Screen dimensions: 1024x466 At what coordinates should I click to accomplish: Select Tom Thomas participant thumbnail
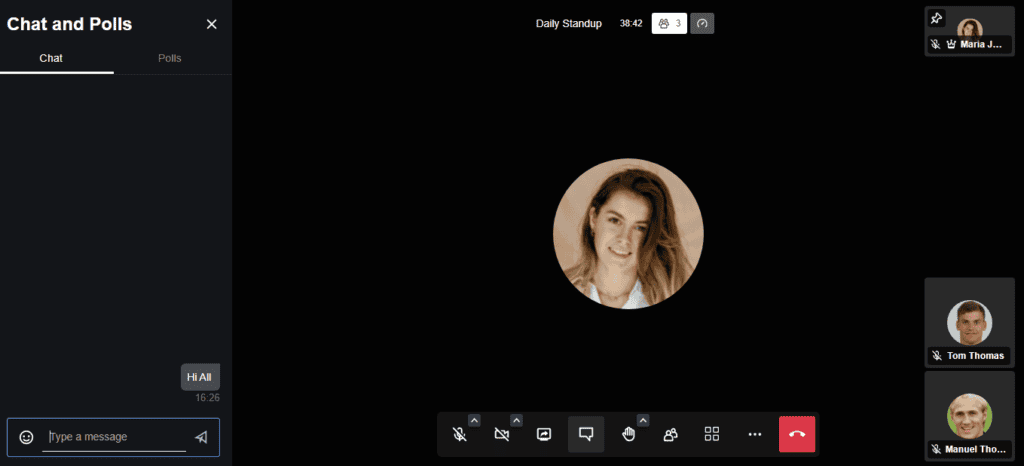pyautogui.click(x=970, y=322)
